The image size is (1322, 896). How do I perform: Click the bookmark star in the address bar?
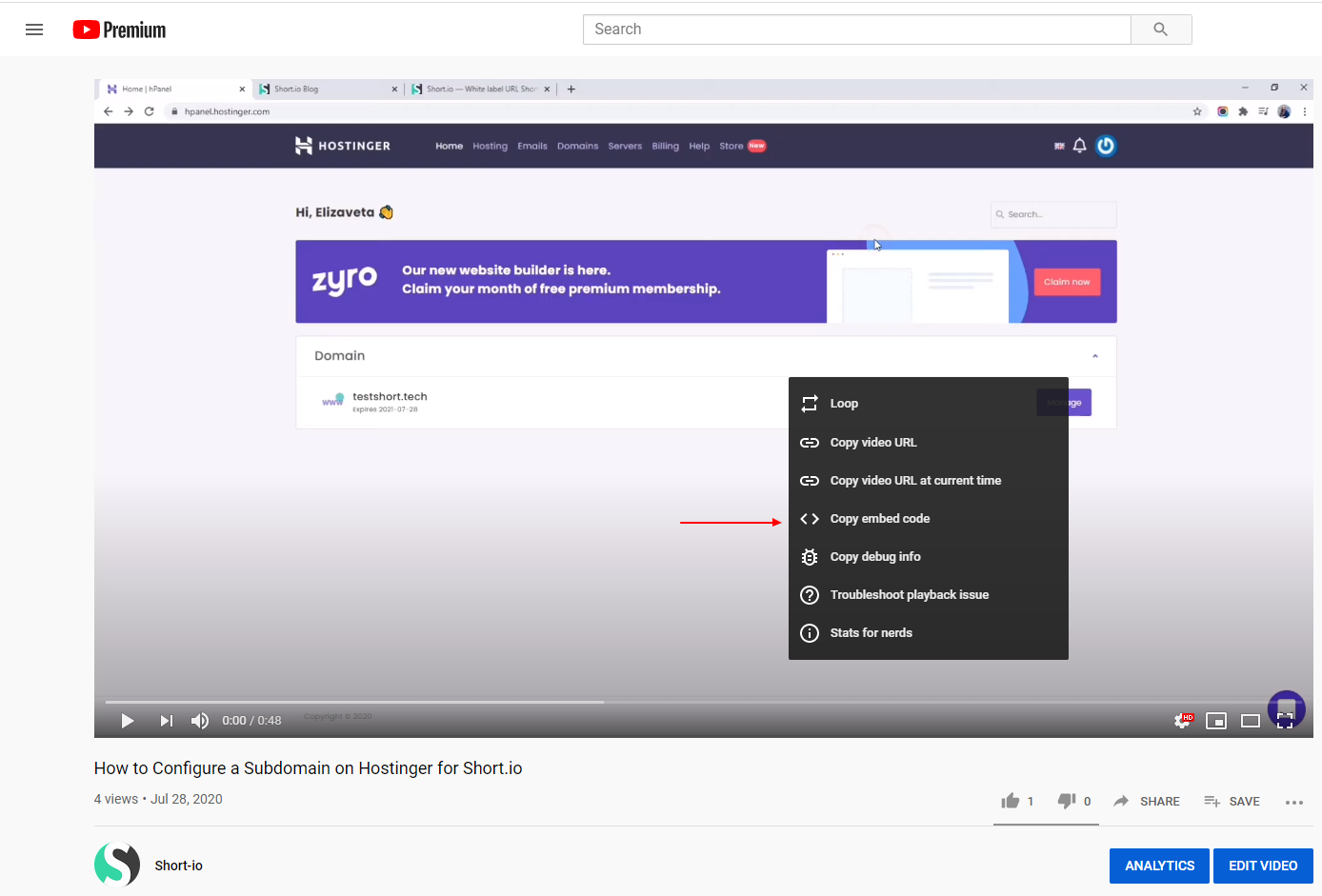[x=1197, y=111]
